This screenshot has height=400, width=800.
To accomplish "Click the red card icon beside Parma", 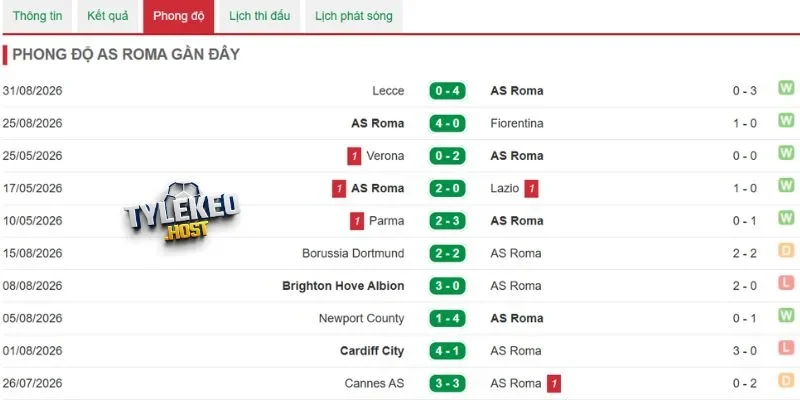I will (x=357, y=221).
